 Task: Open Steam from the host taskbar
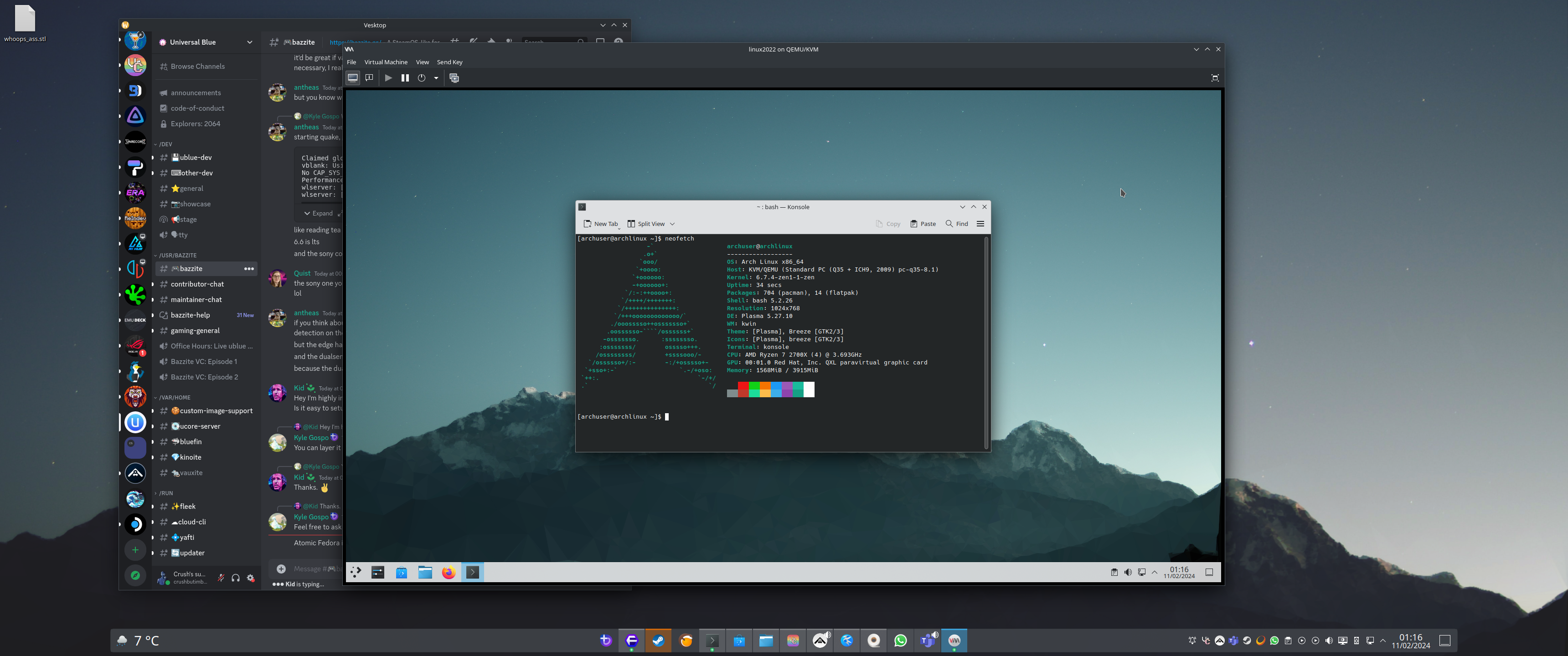658,640
